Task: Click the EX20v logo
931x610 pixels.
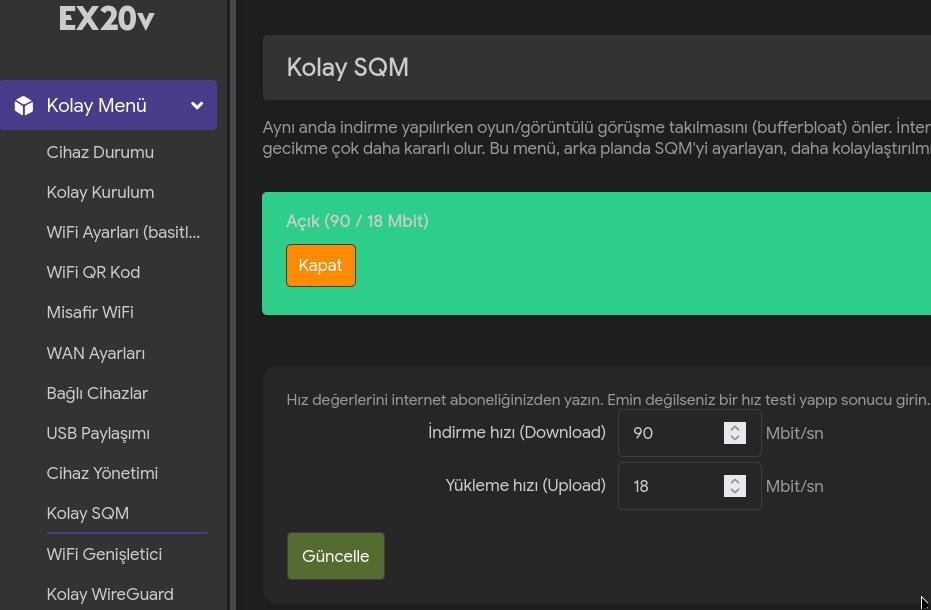Action: [107, 18]
